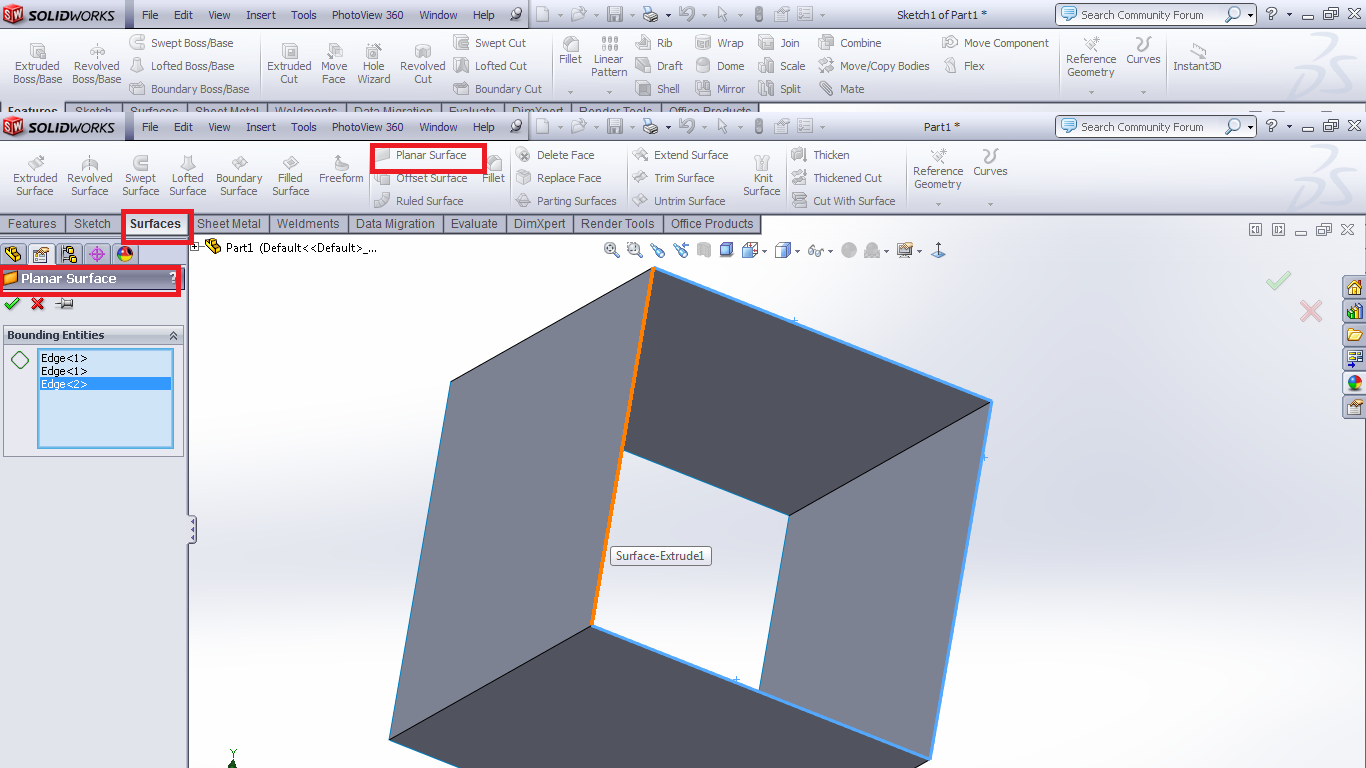Select the Knit Surface tool
The image size is (1366, 768).
click(x=761, y=176)
